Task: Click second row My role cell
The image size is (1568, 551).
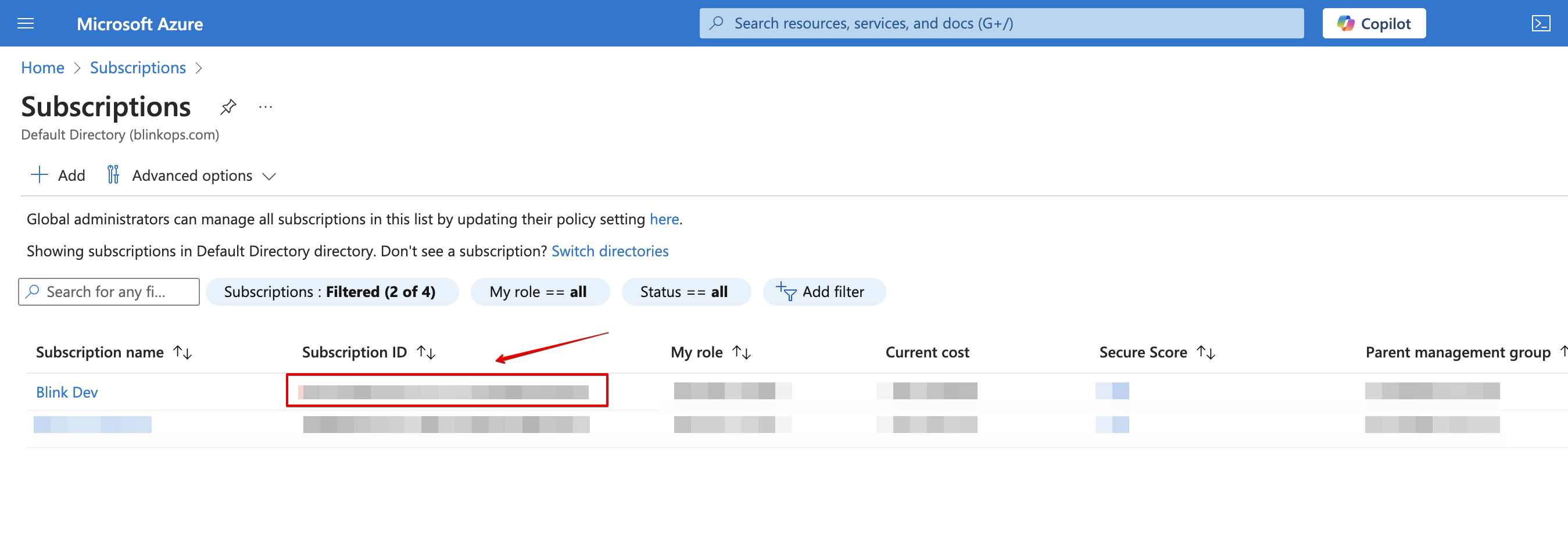Action: (x=733, y=425)
